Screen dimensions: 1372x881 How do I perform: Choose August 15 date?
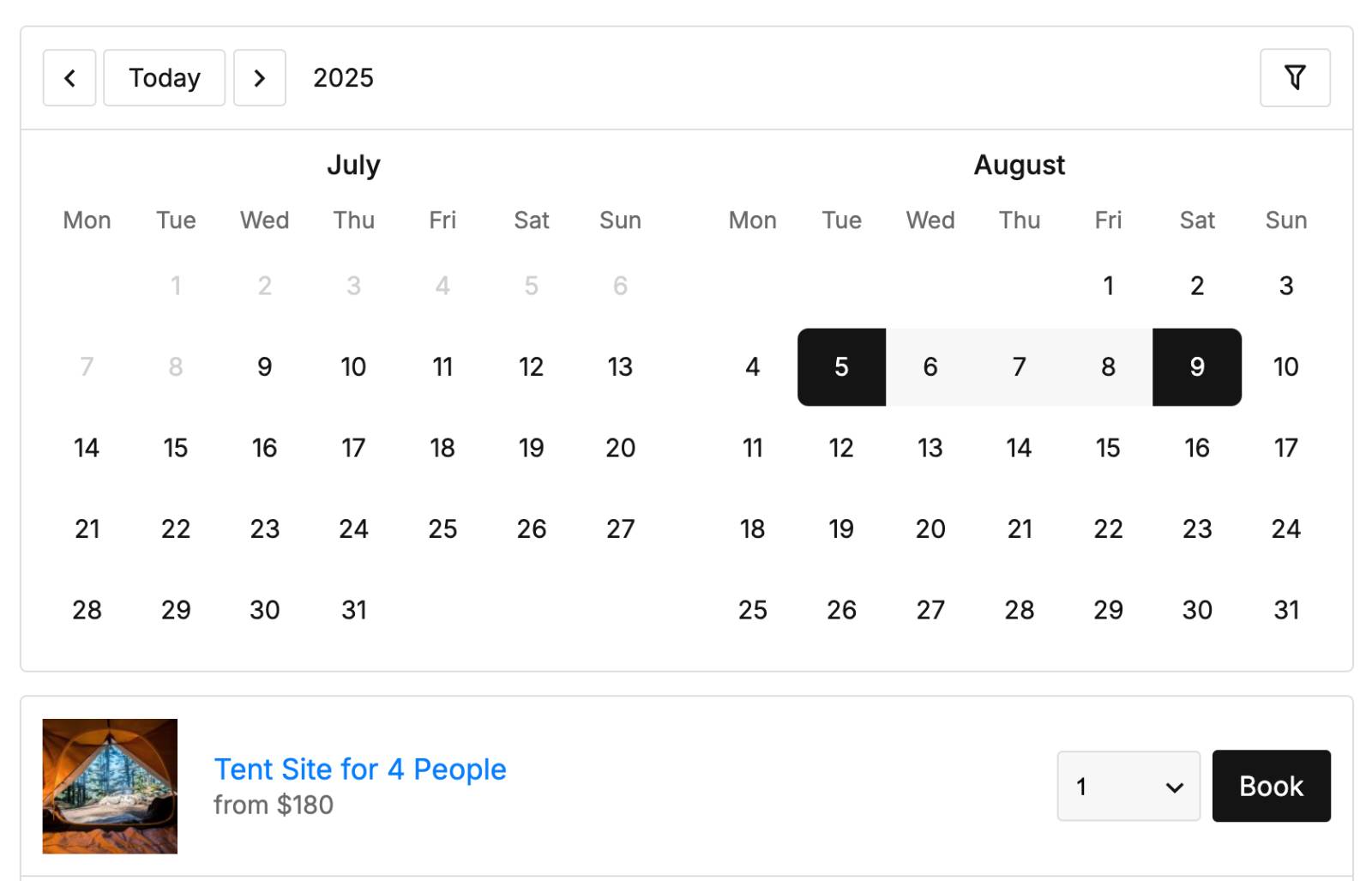[x=1108, y=448]
